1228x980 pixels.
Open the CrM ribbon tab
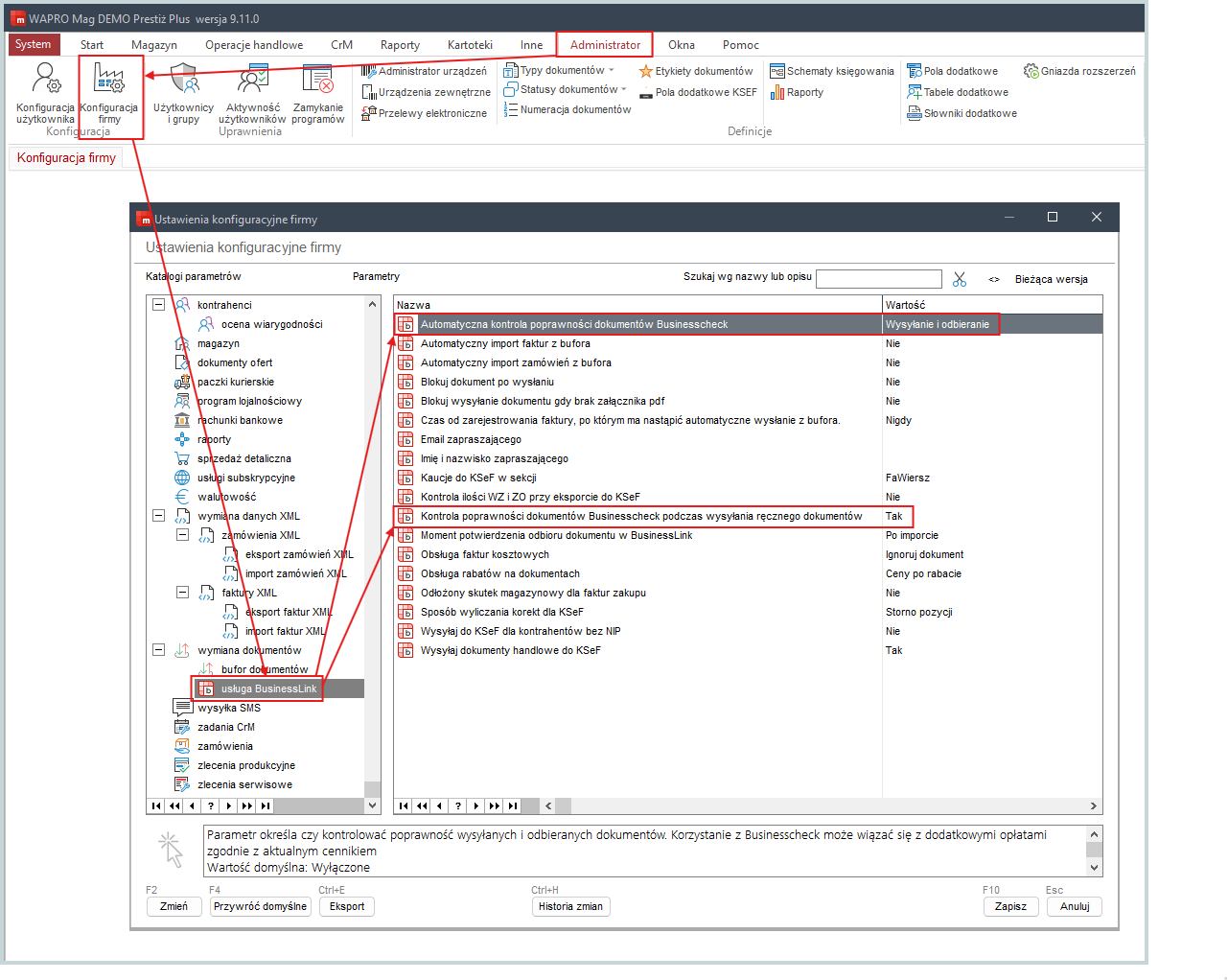coord(341,45)
